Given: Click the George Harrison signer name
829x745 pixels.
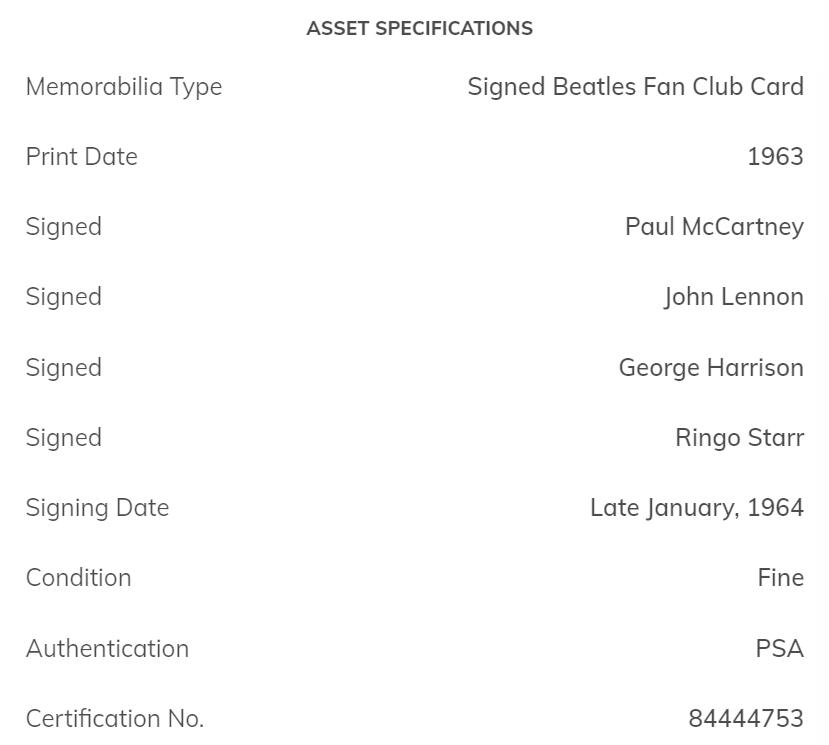Looking at the screenshot, I should (x=711, y=368).
